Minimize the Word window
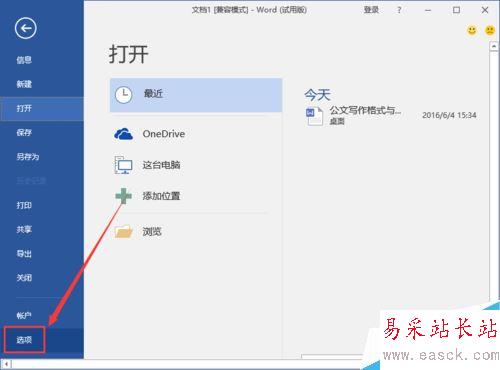Screen dimensions: 500x370 coord(428,10)
